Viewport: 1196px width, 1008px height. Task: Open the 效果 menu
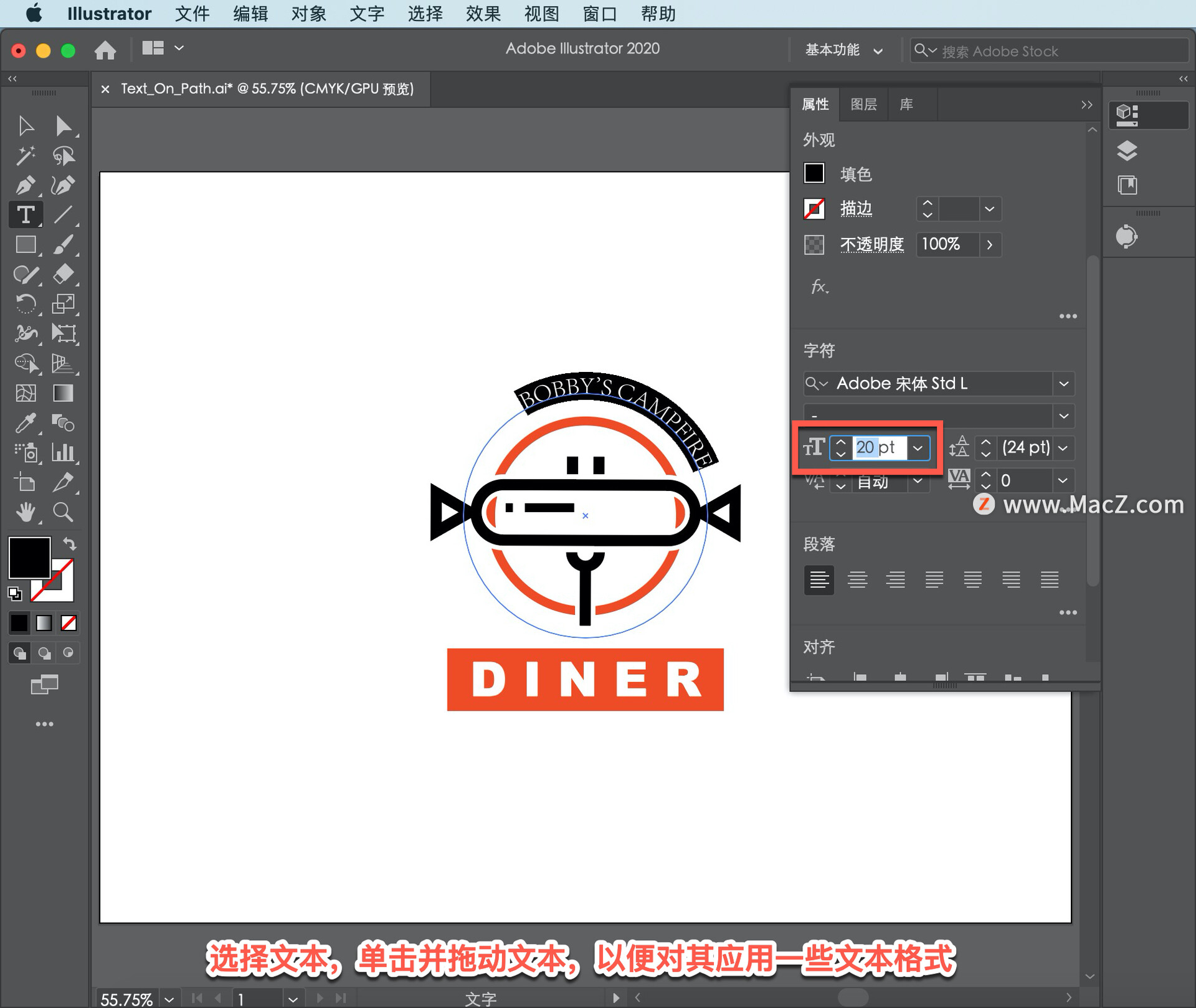(483, 14)
